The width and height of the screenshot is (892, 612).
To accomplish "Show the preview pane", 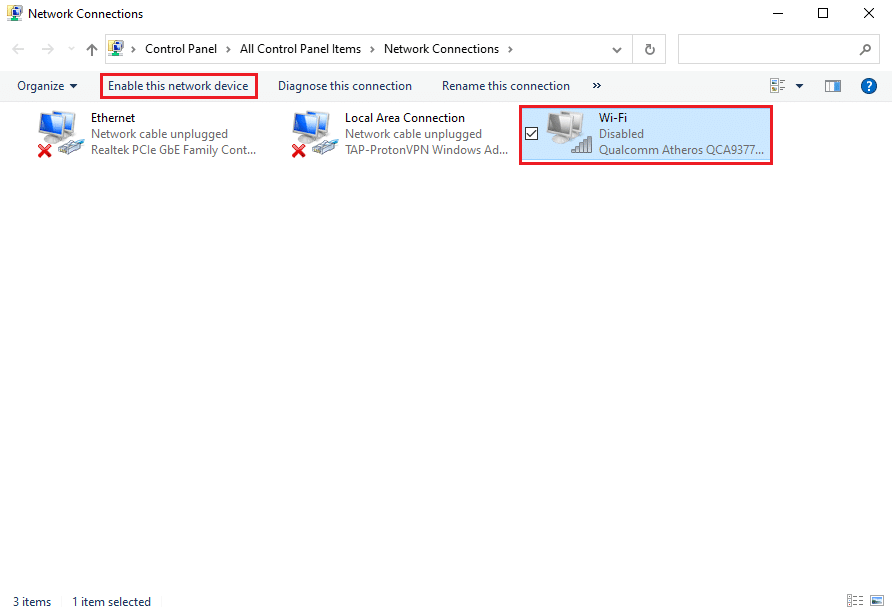I will (x=832, y=86).
